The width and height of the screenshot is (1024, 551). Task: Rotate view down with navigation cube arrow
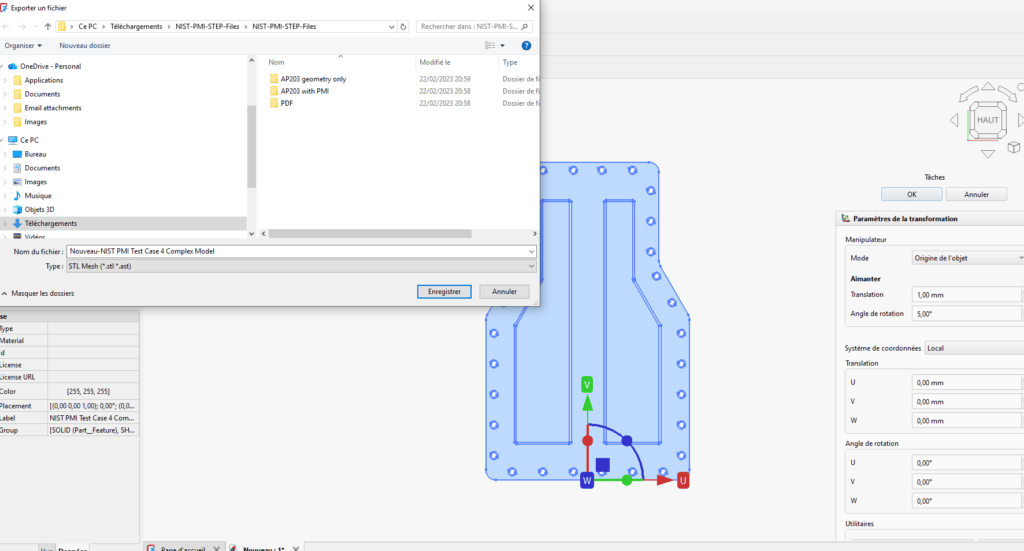988,154
